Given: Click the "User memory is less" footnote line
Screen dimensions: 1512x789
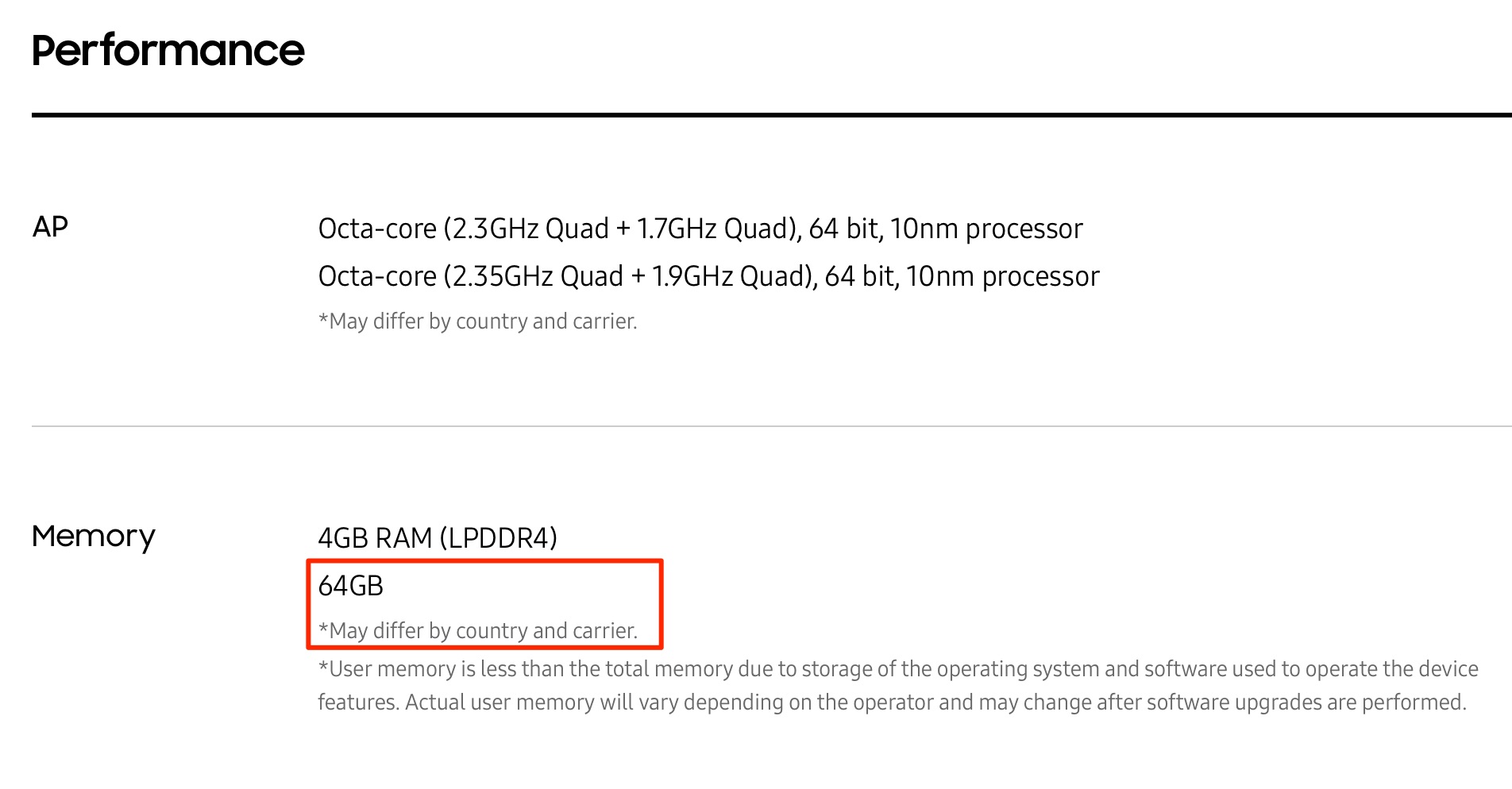Looking at the screenshot, I should tap(897, 669).
